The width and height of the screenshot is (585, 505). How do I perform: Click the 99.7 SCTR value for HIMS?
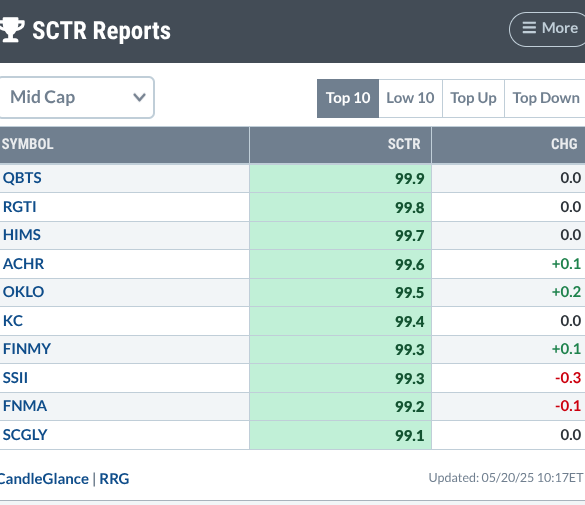coord(410,236)
